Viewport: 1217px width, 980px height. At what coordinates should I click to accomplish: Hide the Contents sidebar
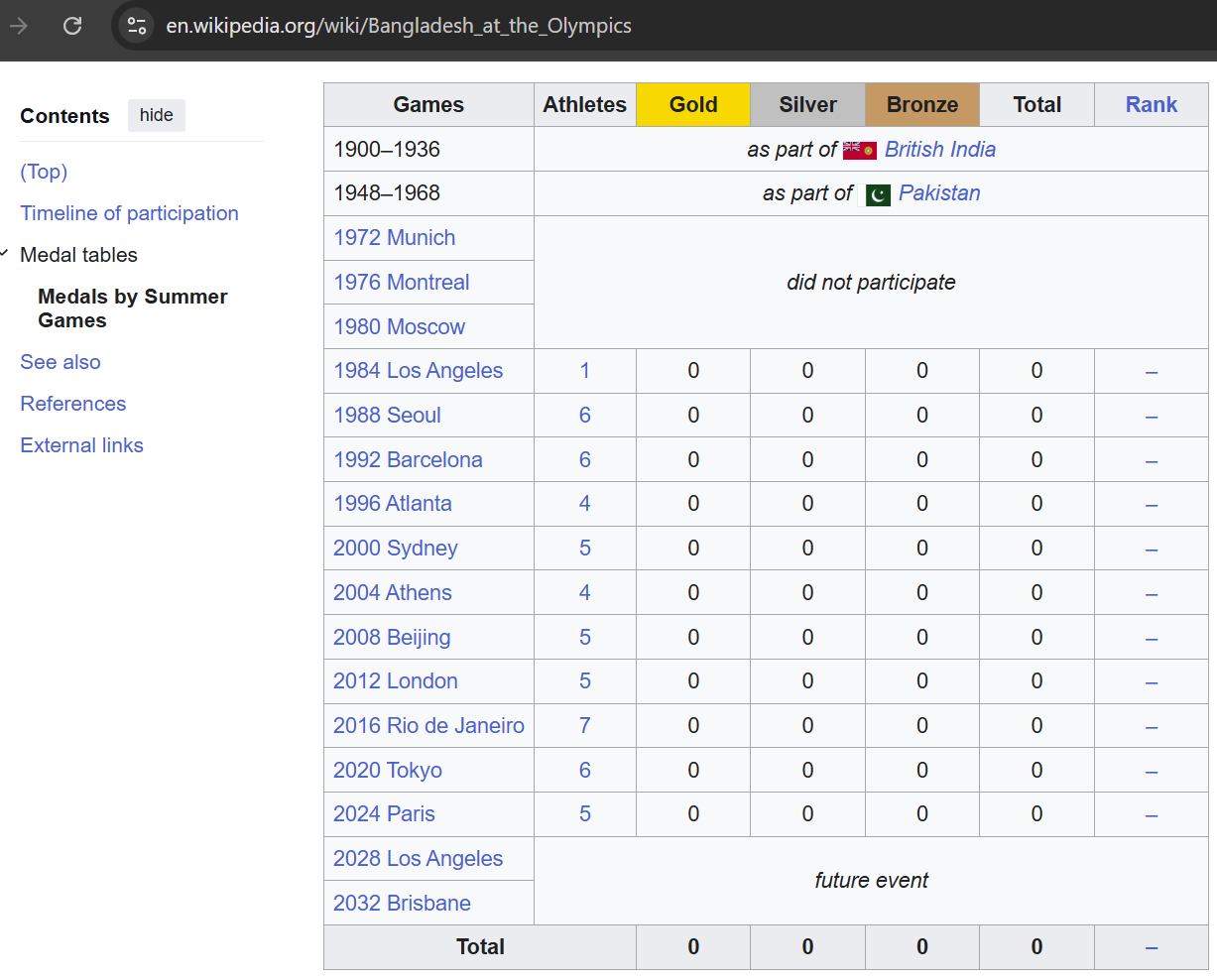click(157, 115)
